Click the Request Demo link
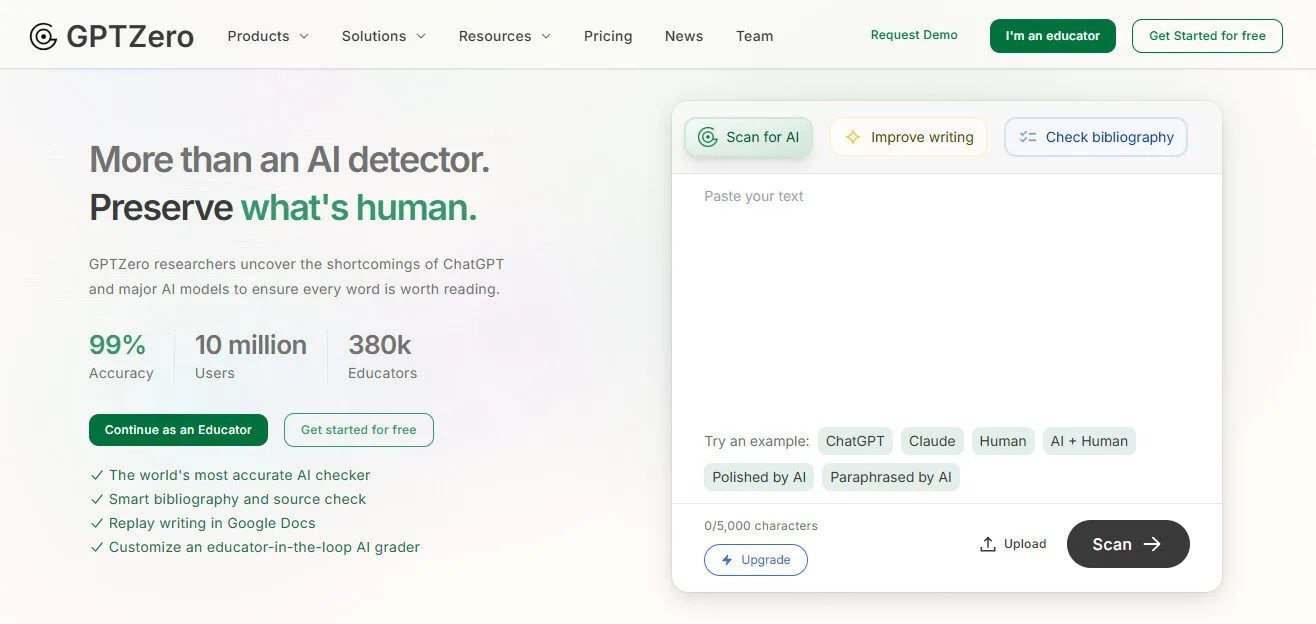Viewport: 1316px width, 624px height. [914, 35]
